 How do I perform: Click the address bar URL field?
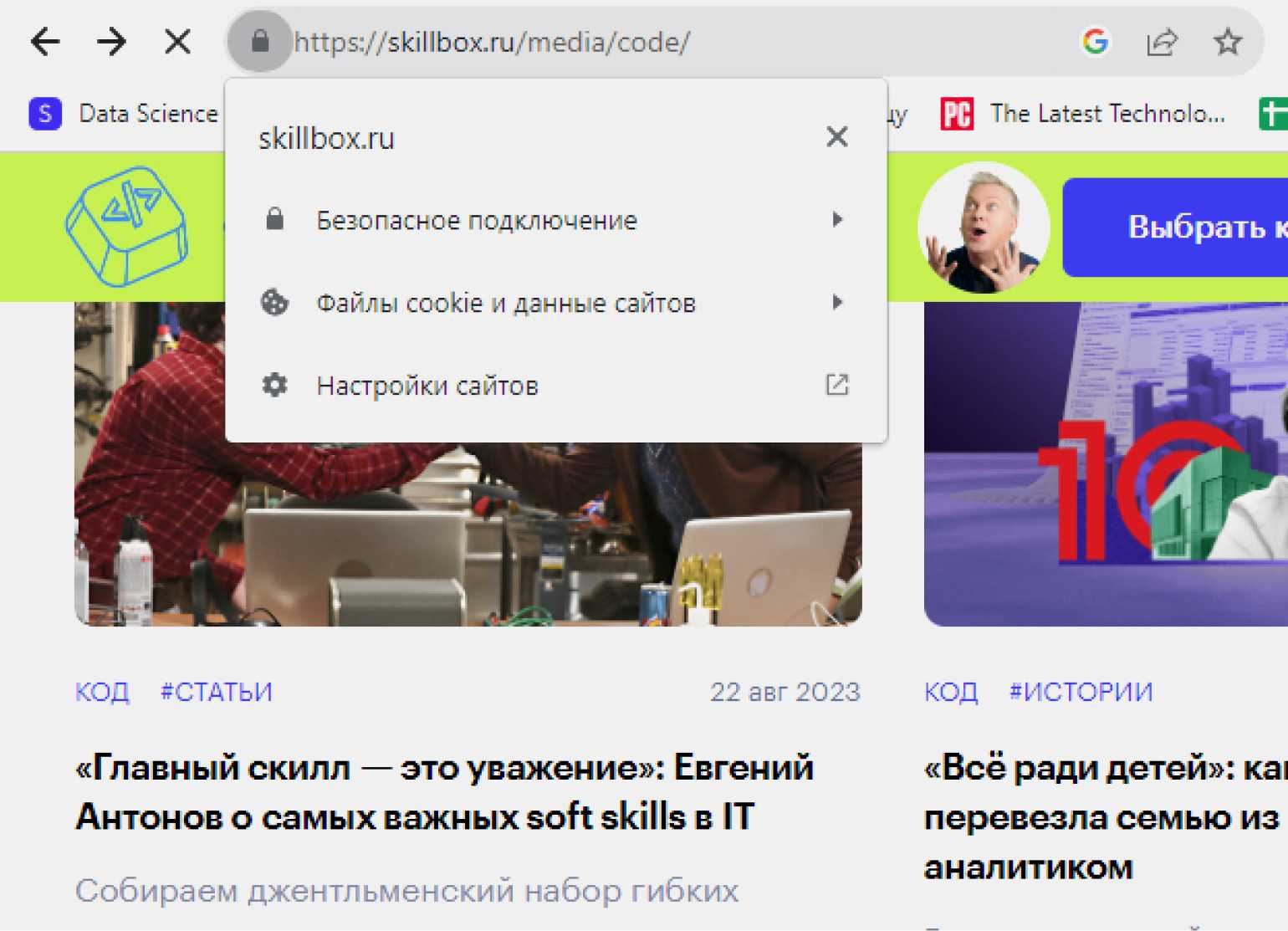coord(669,42)
